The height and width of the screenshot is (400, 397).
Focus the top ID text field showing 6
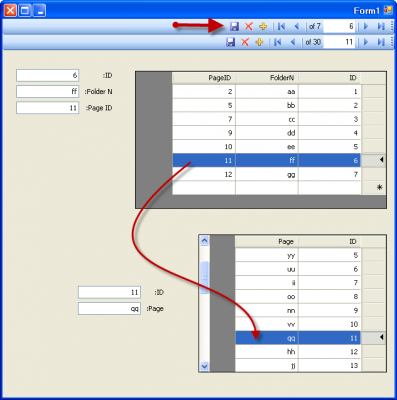tap(48, 75)
